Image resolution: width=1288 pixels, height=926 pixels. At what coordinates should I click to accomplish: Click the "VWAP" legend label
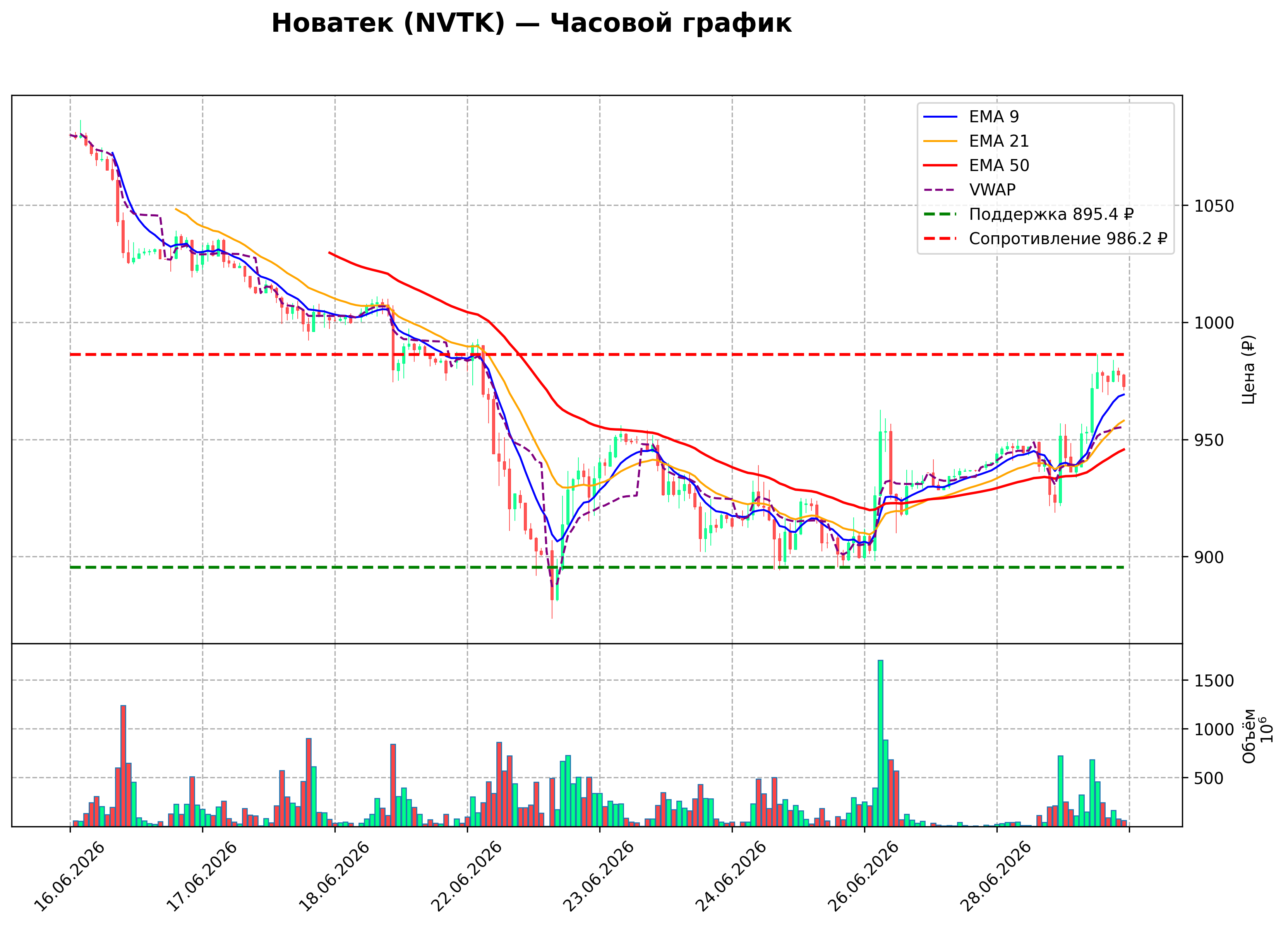pyautogui.click(x=992, y=190)
